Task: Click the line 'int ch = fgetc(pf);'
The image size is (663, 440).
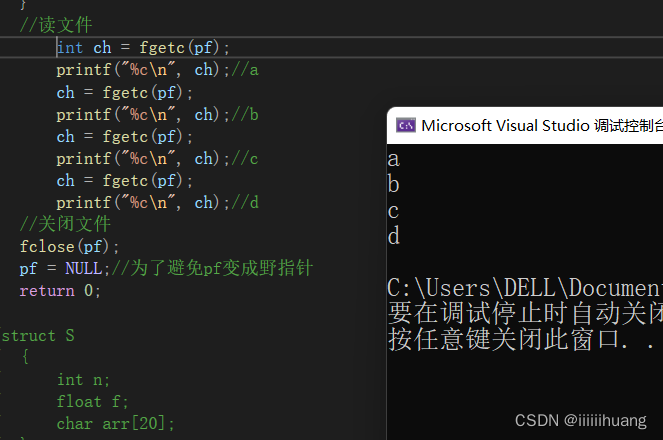Action: [143, 47]
